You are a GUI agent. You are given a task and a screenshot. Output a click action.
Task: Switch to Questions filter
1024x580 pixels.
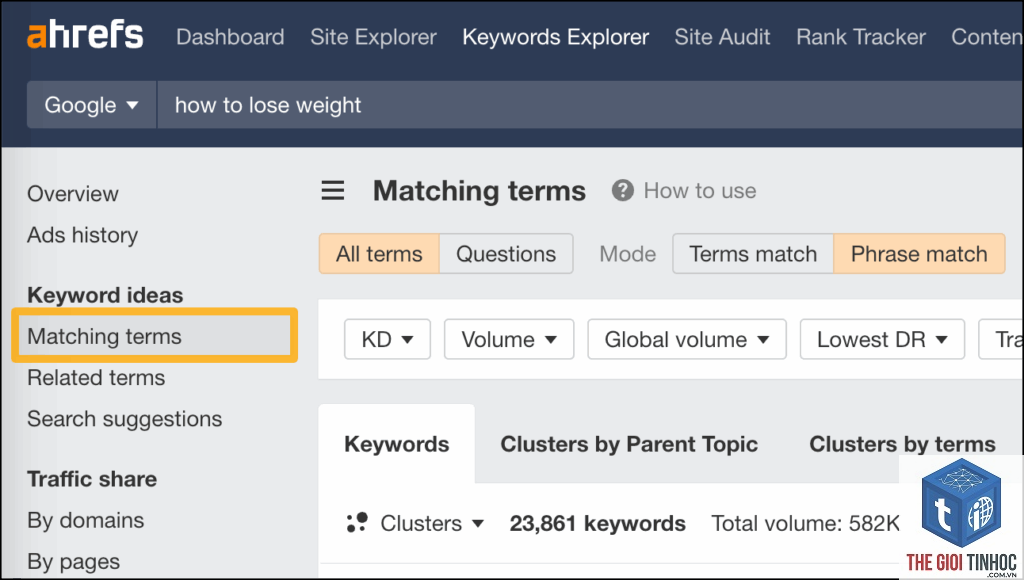tap(506, 253)
